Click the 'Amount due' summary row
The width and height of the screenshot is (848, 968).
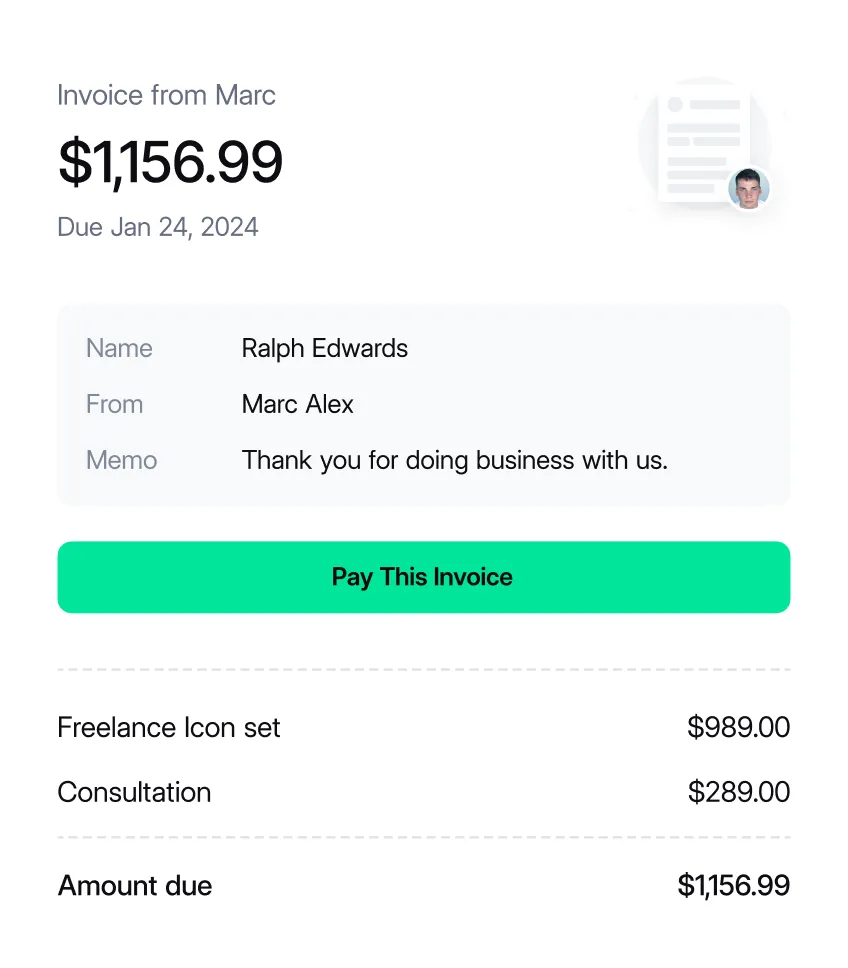point(135,886)
